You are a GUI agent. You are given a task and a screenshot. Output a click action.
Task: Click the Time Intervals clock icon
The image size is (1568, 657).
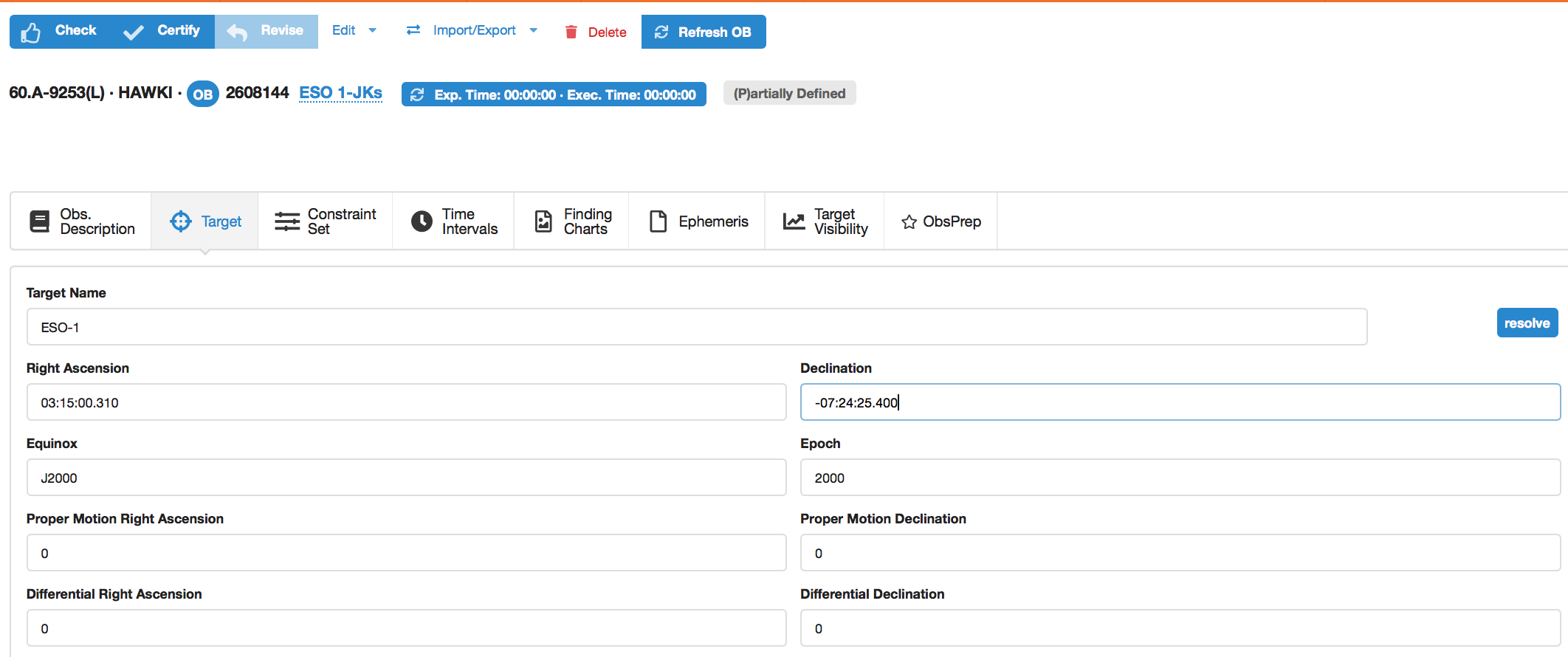coord(422,221)
